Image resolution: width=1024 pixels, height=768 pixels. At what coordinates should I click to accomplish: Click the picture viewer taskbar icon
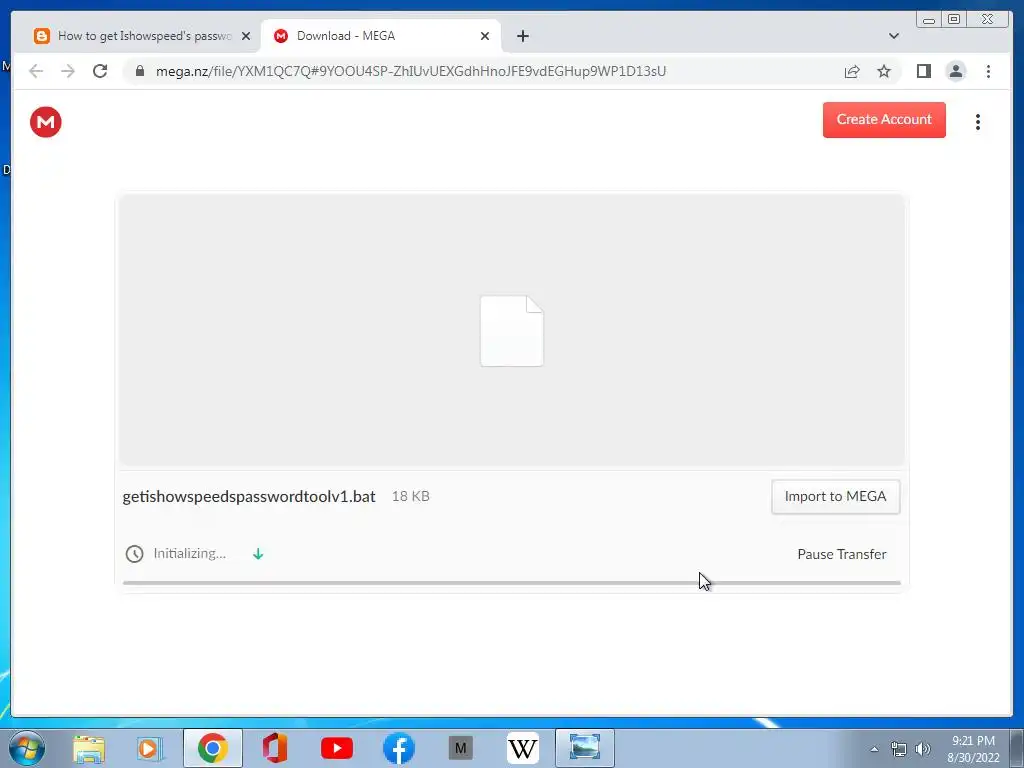click(584, 747)
